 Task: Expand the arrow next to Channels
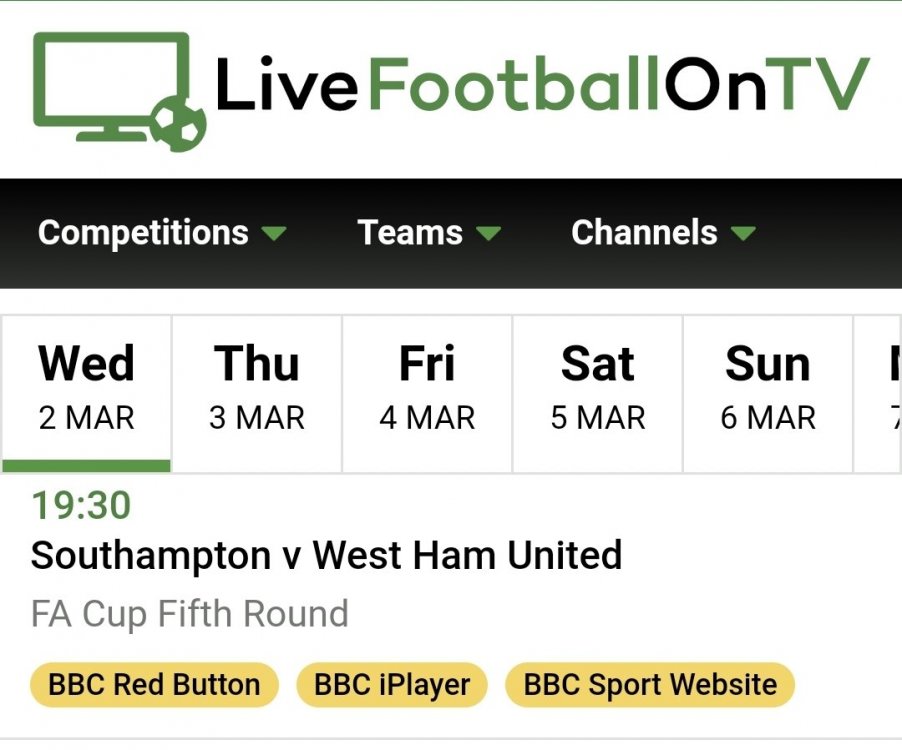[743, 234]
